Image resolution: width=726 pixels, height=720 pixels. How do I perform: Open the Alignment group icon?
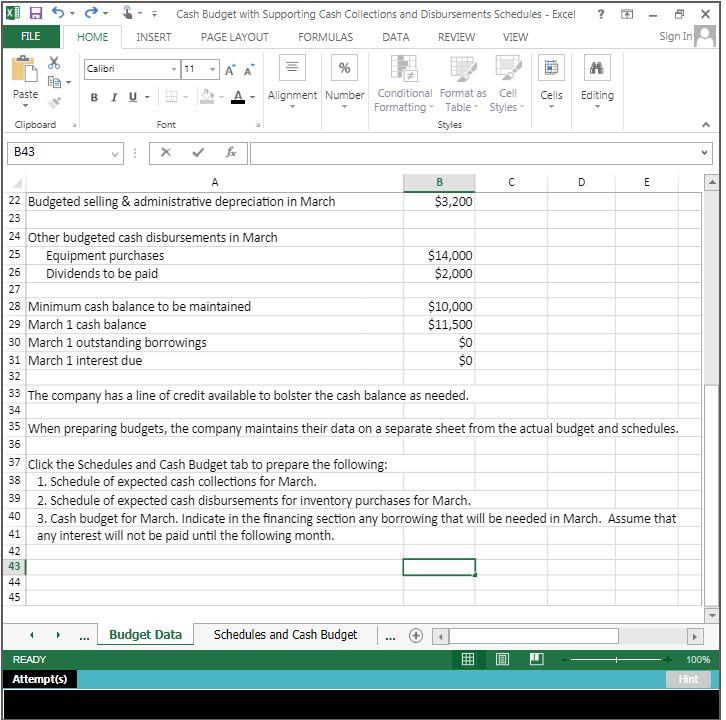point(292,68)
